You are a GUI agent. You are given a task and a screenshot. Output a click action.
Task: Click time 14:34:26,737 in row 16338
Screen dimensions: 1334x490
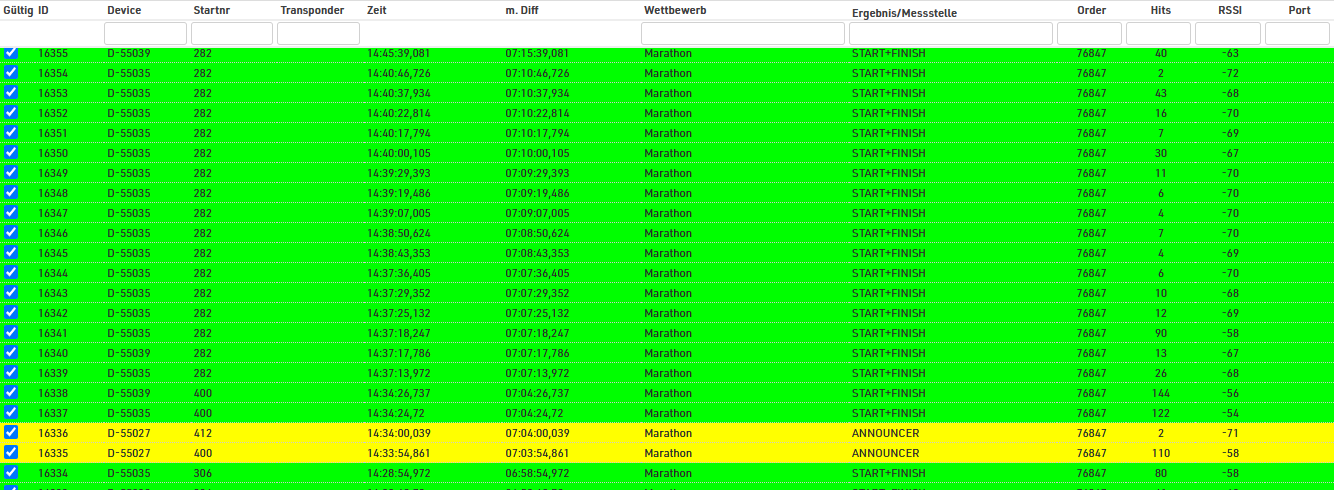(x=399, y=393)
